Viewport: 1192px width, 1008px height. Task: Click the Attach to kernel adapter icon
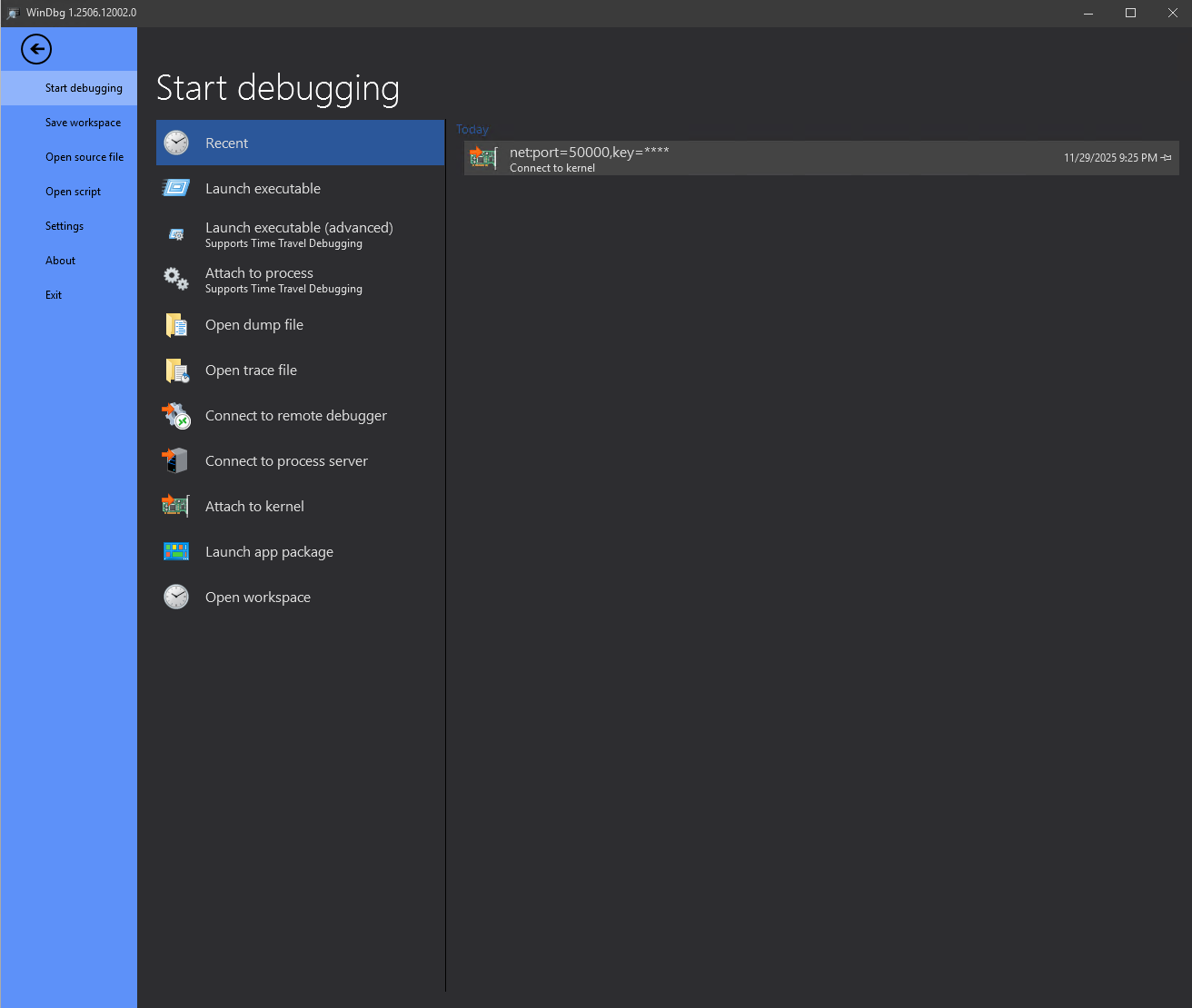175,506
